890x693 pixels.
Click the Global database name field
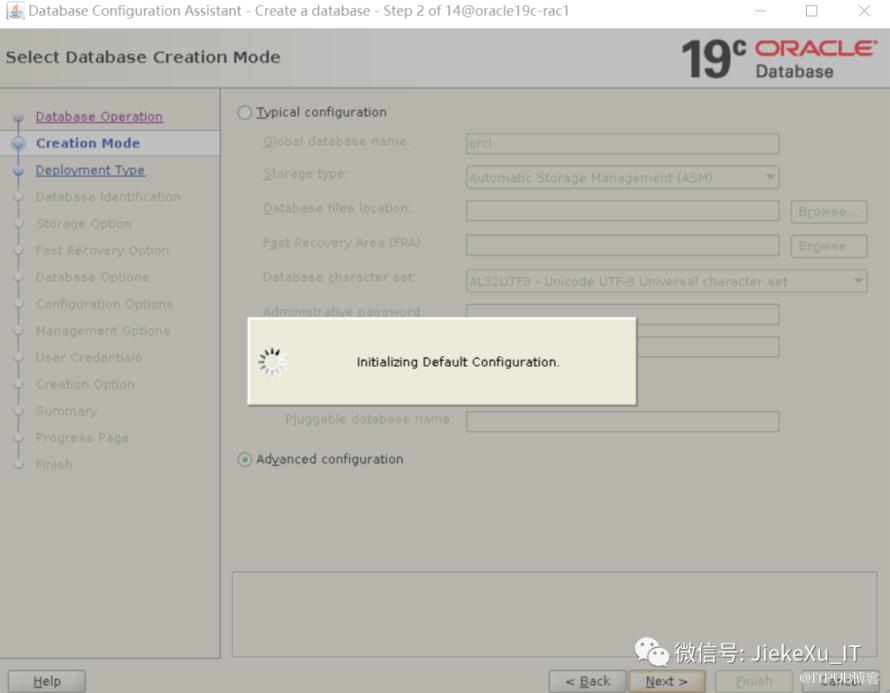622,144
